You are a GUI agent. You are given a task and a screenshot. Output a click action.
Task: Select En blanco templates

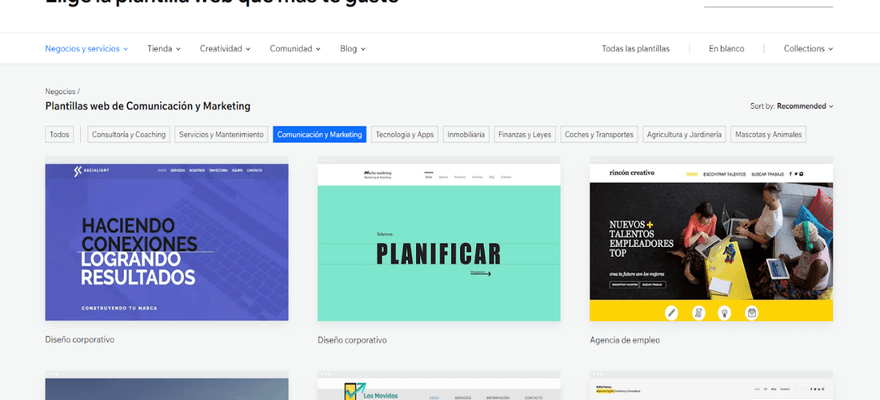[726, 49]
